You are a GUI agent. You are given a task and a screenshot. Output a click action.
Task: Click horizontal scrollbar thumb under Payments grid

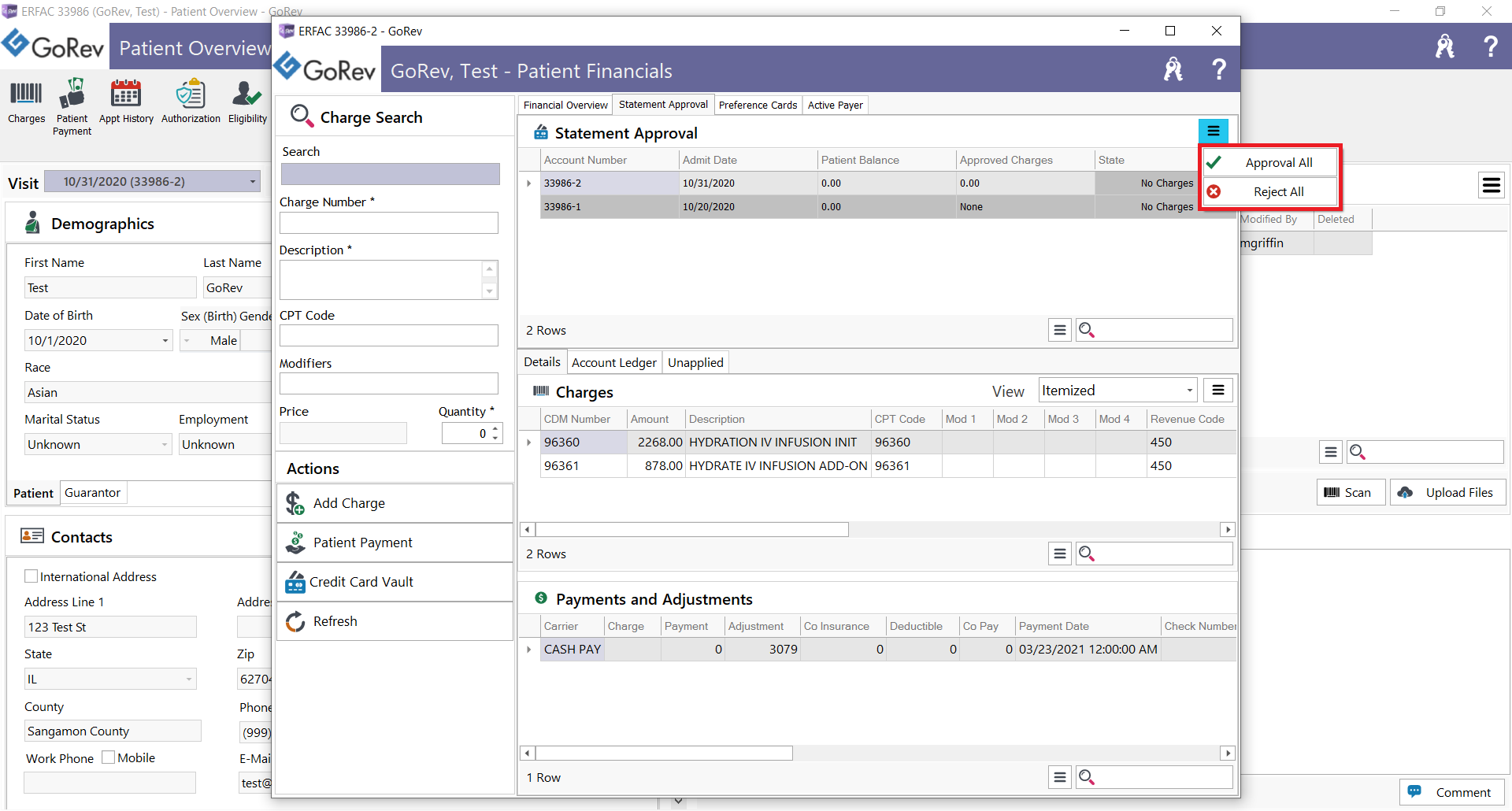tap(664, 754)
